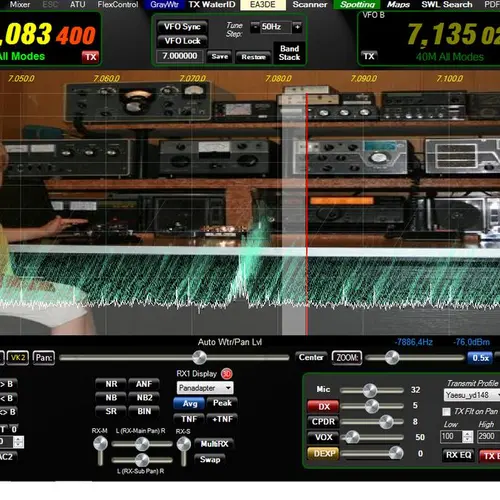
Task: Open TX WaterID menu item
Action: [212, 5]
